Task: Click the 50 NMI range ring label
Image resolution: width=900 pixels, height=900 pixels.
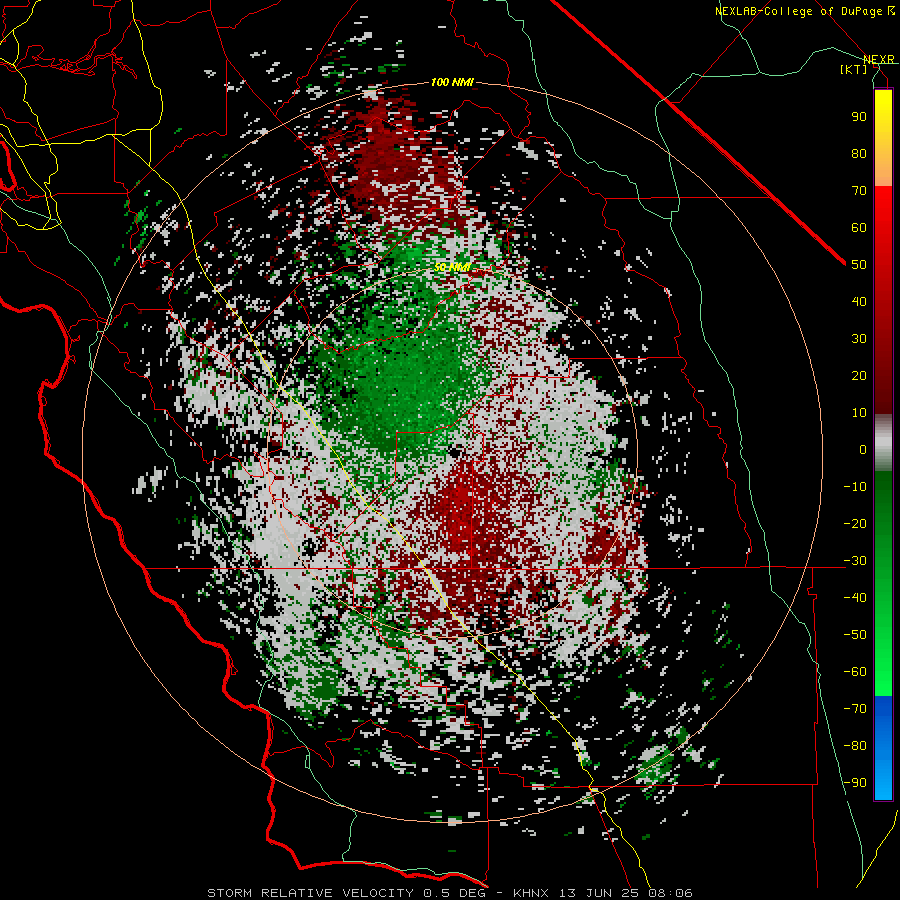Action: (452, 267)
